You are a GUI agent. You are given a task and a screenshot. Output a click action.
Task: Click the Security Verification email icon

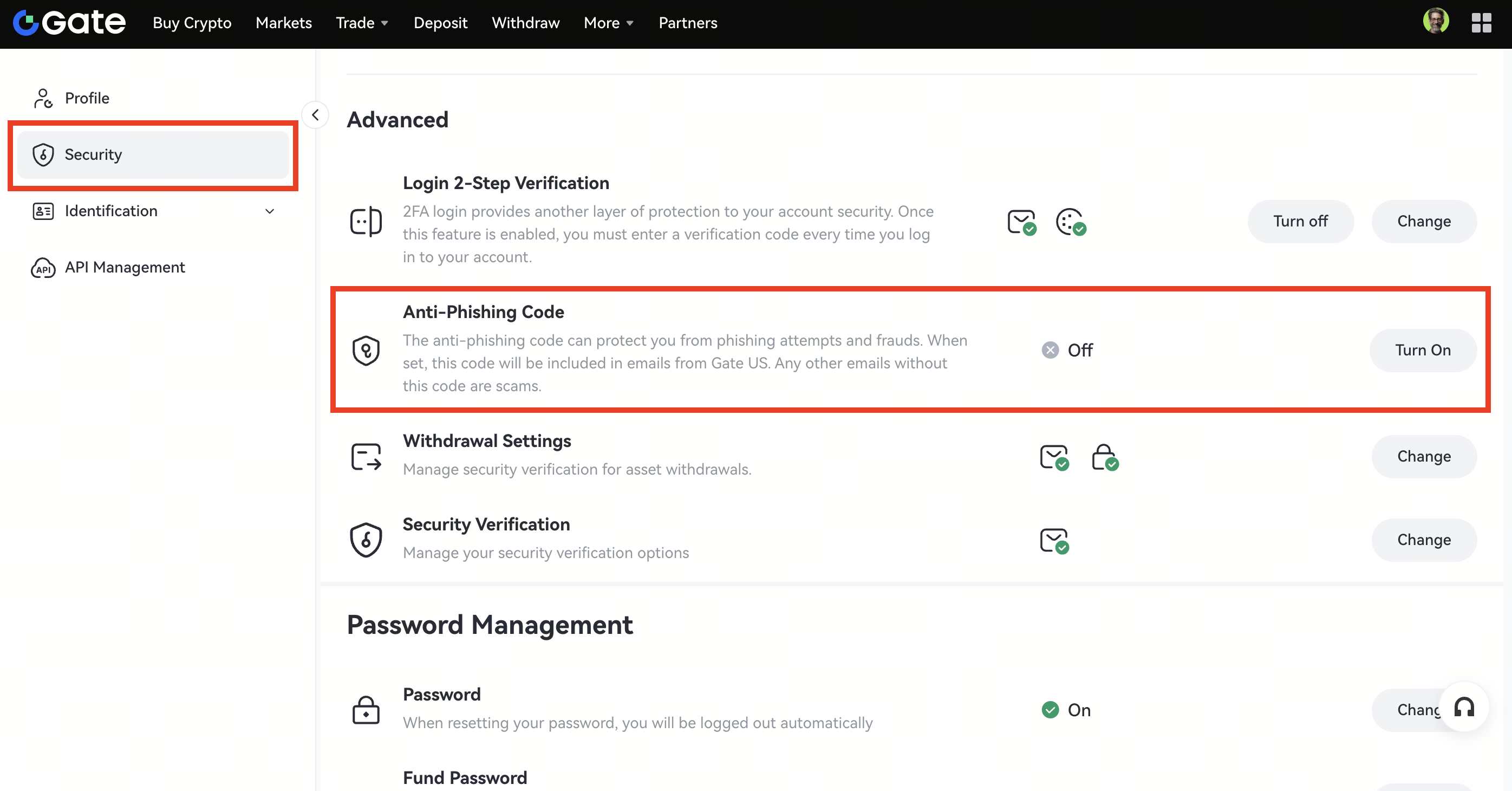click(1054, 540)
